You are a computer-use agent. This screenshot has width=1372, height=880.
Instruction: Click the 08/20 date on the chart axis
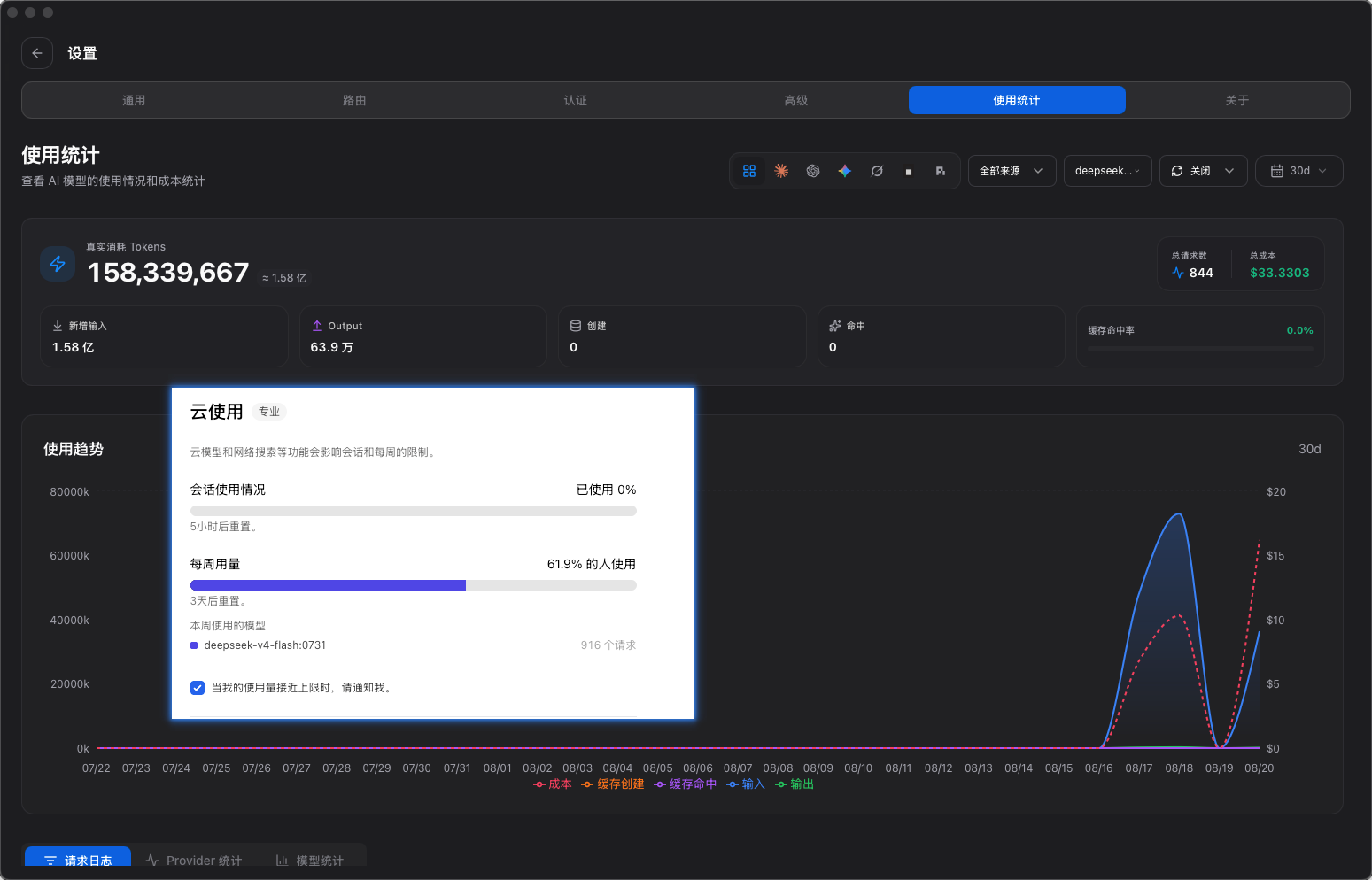coord(1259,768)
